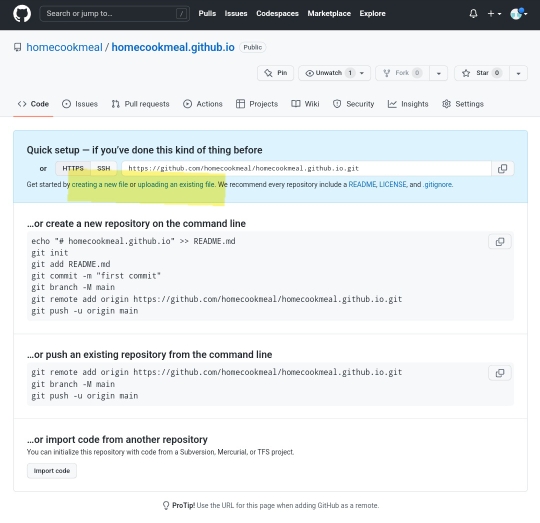Click the Search or jump to field
This screenshot has width=540, height=523.
pyautogui.click(x=114, y=14)
